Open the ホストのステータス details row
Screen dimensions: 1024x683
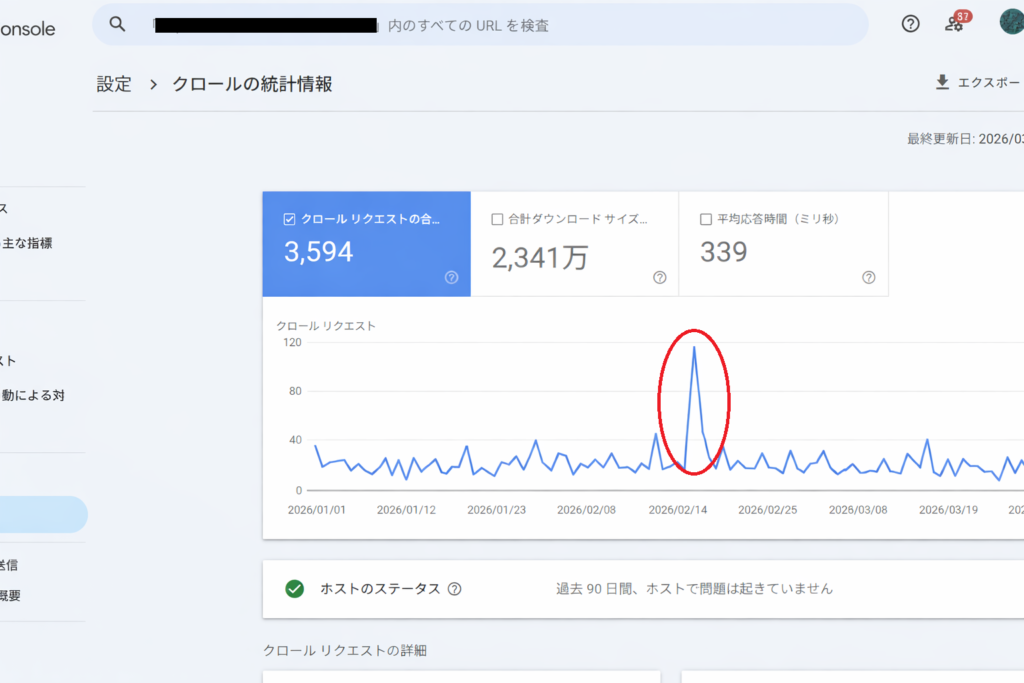(640, 589)
